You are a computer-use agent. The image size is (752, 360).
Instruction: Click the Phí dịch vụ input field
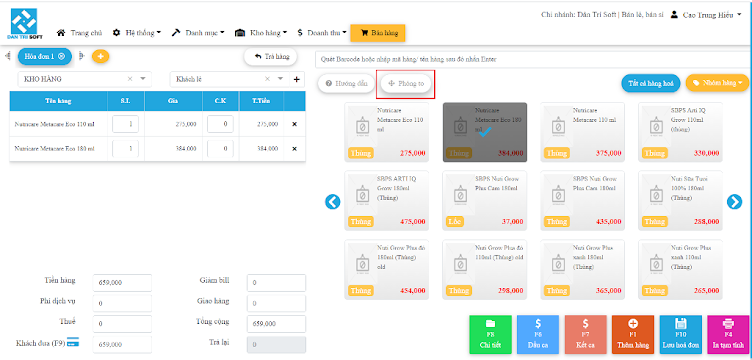(x=122, y=303)
